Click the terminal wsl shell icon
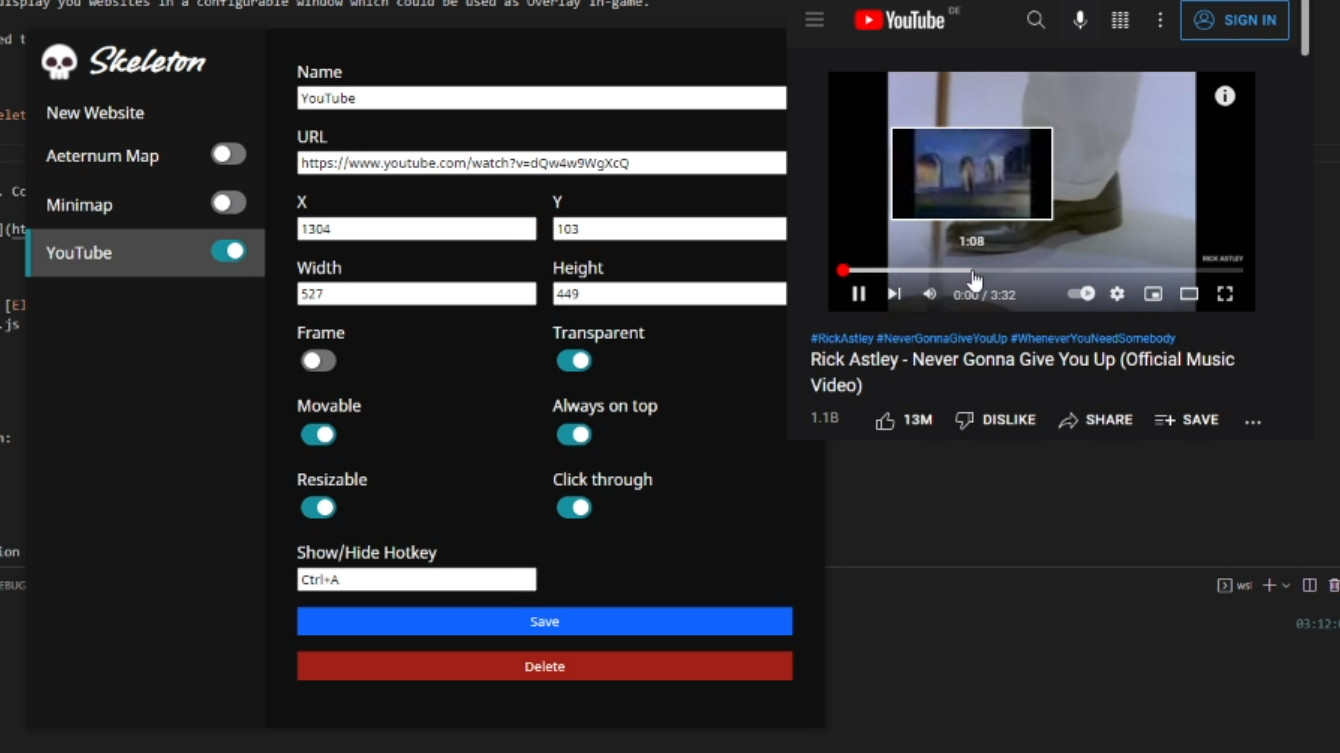 click(1224, 586)
